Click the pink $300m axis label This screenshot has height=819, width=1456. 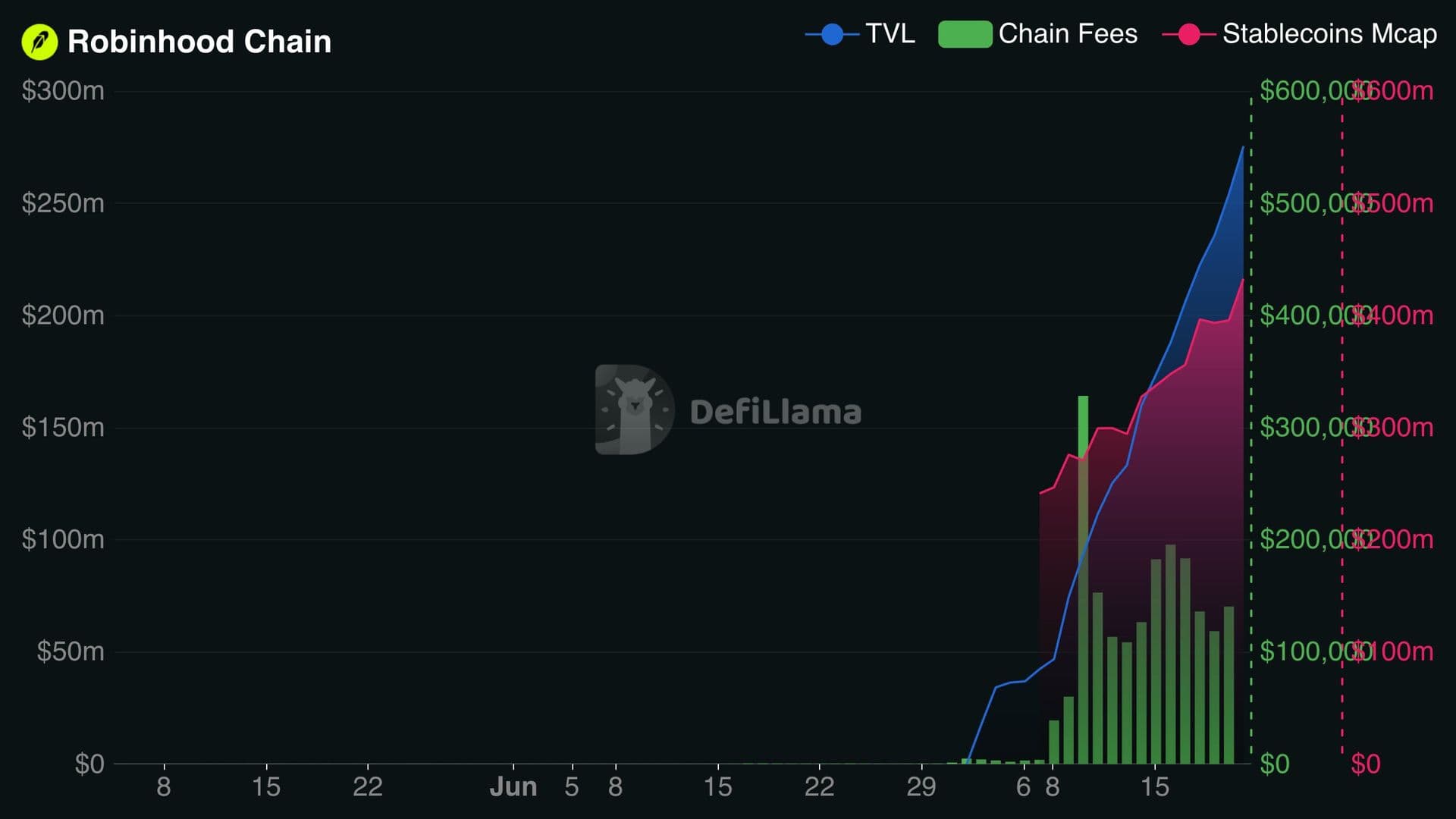click(1393, 428)
